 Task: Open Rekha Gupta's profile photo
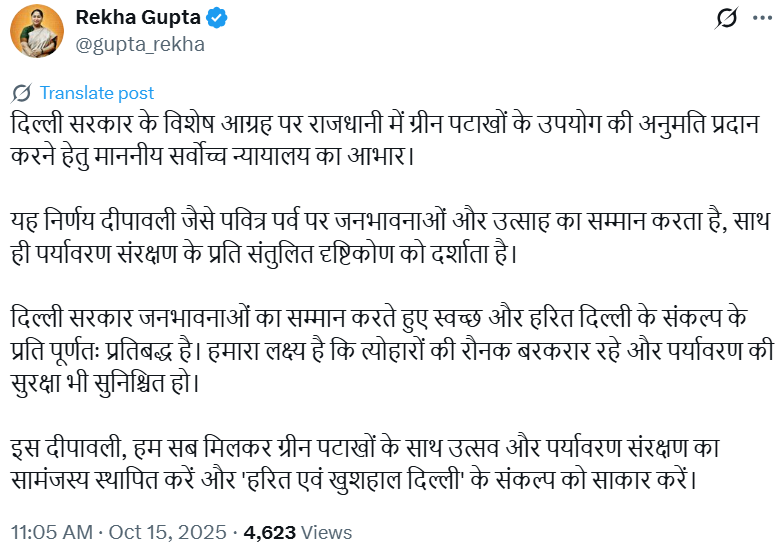coord(37,31)
